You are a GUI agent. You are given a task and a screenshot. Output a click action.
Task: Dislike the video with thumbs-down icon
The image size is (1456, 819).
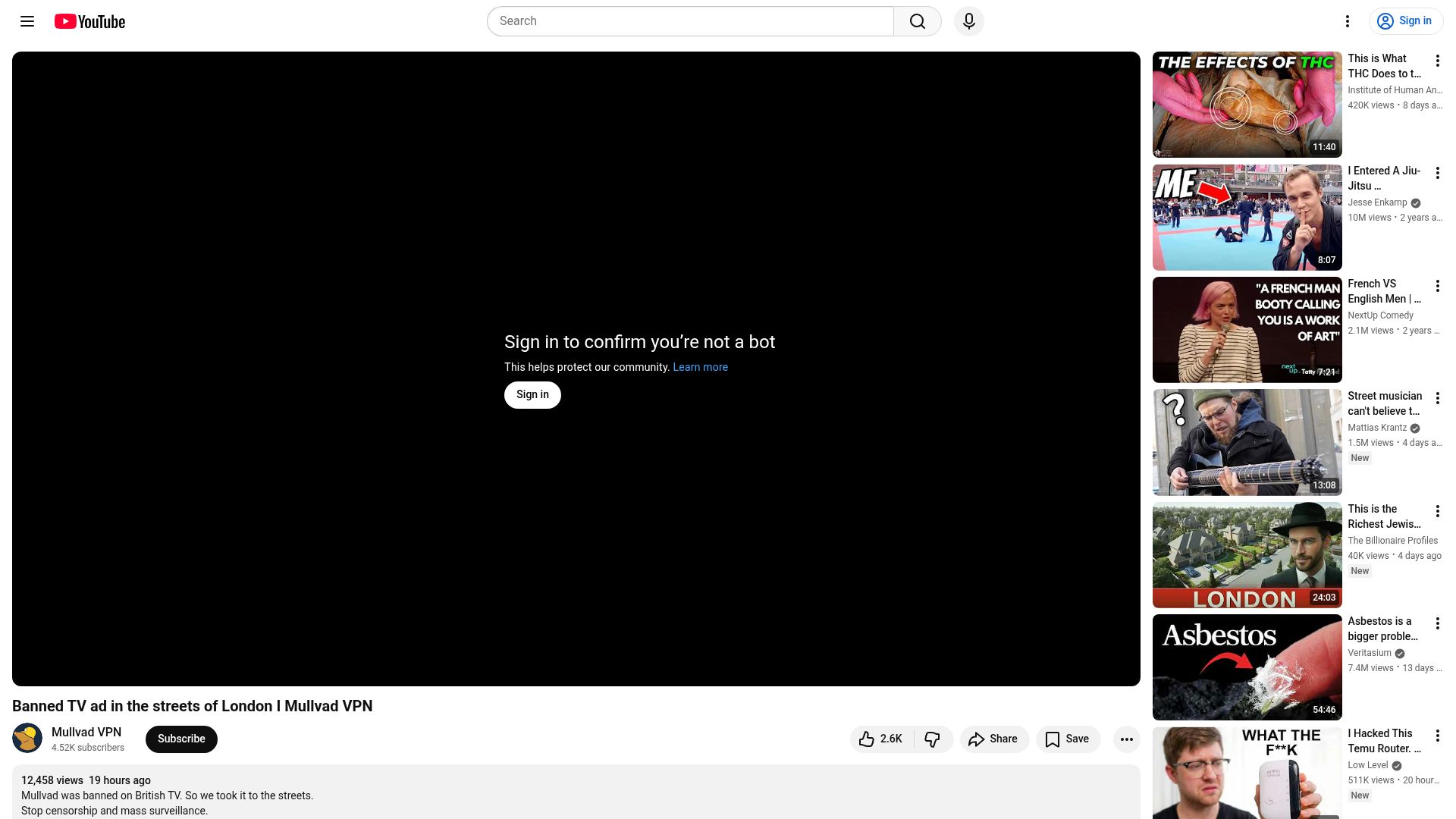point(933,739)
